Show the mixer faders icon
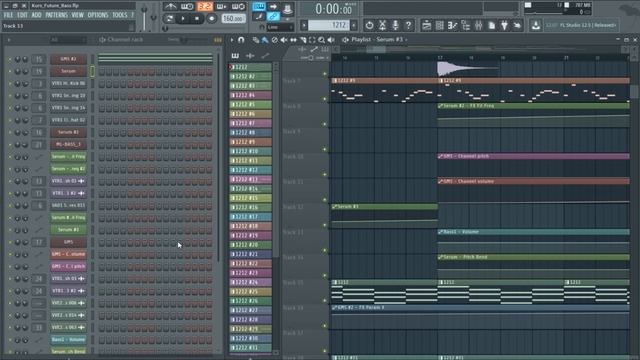 [x=478, y=25]
